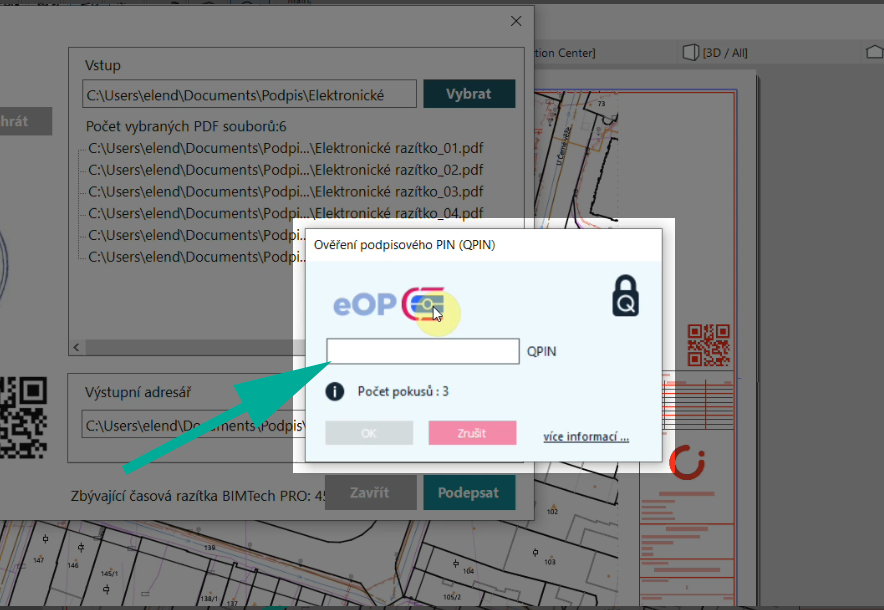
Task: Select Elektronické razítko_04.pdf in file list
Action: coord(285,213)
